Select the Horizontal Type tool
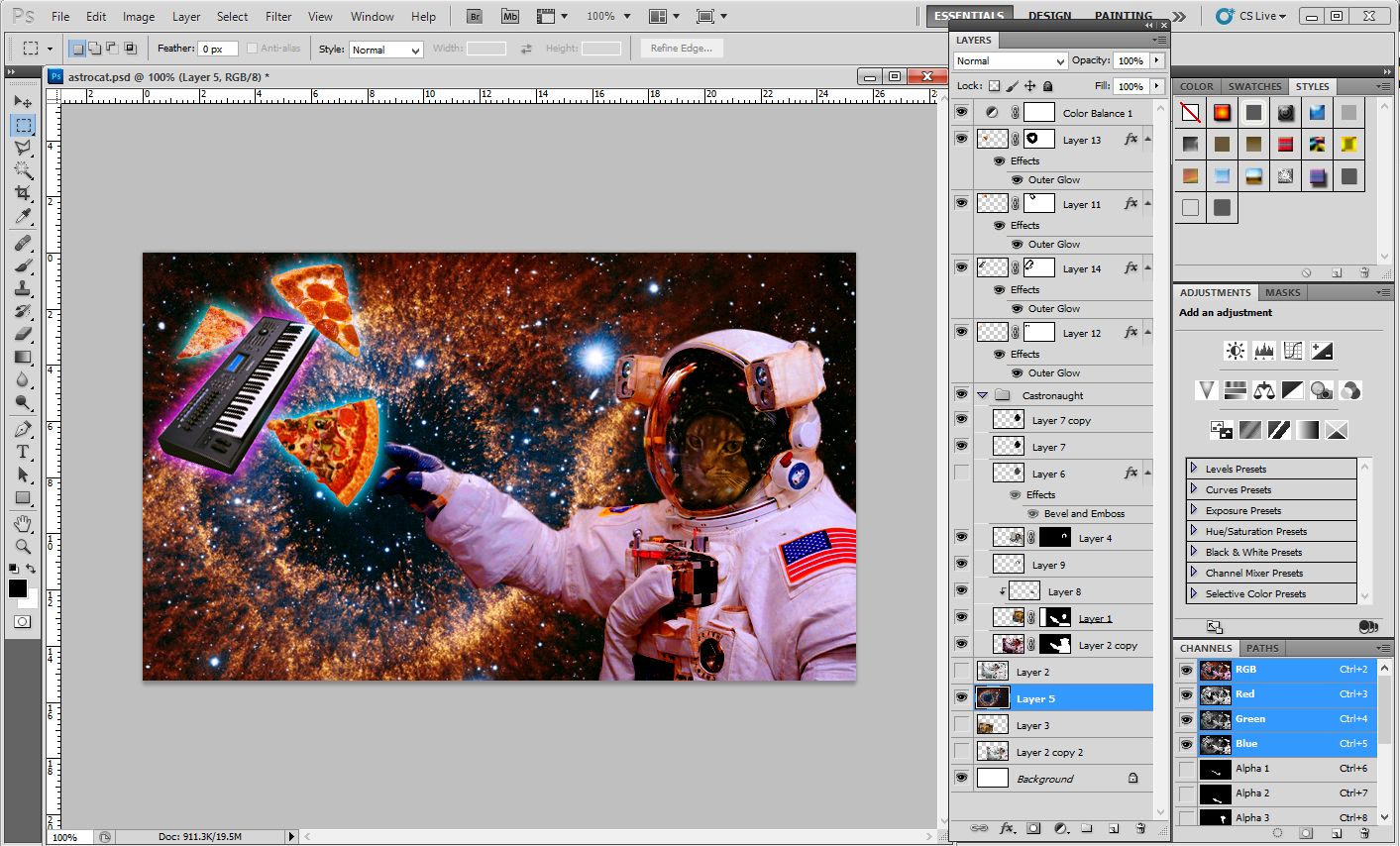The image size is (1400, 846). (x=23, y=453)
